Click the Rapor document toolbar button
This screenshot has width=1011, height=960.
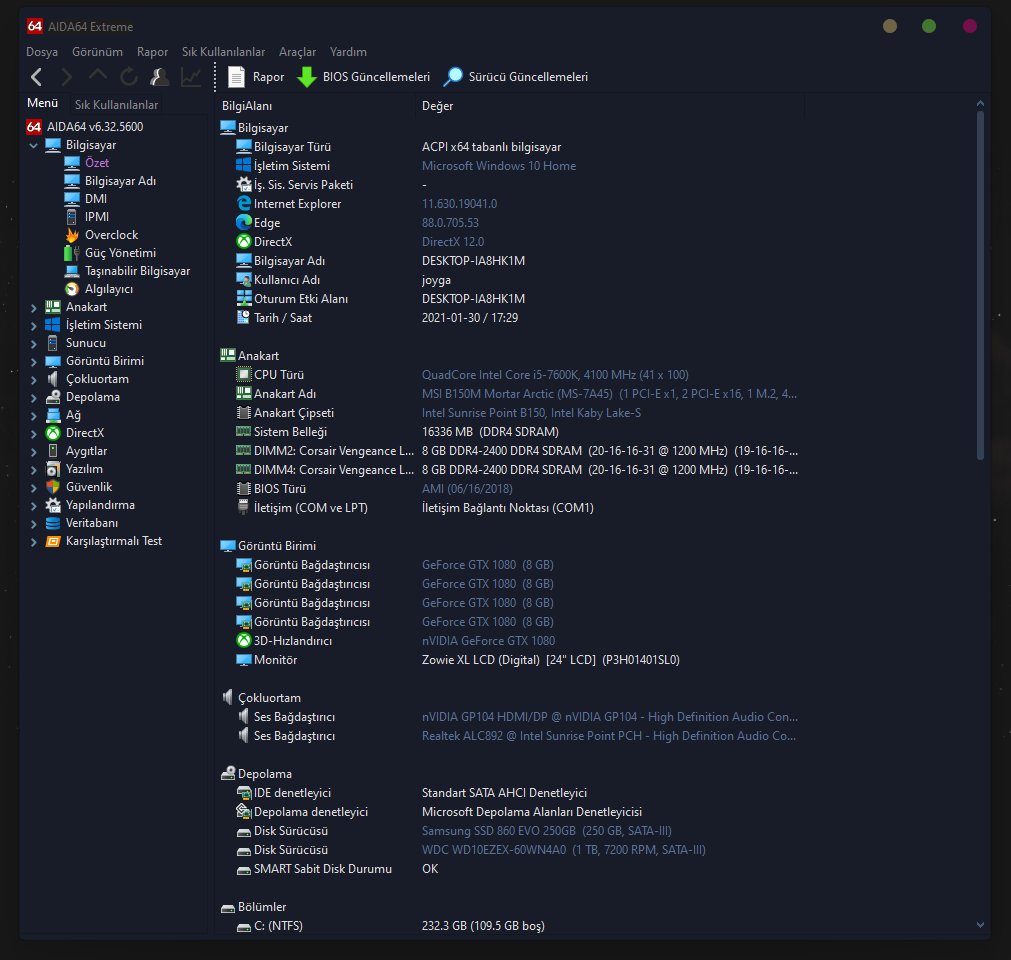point(256,77)
